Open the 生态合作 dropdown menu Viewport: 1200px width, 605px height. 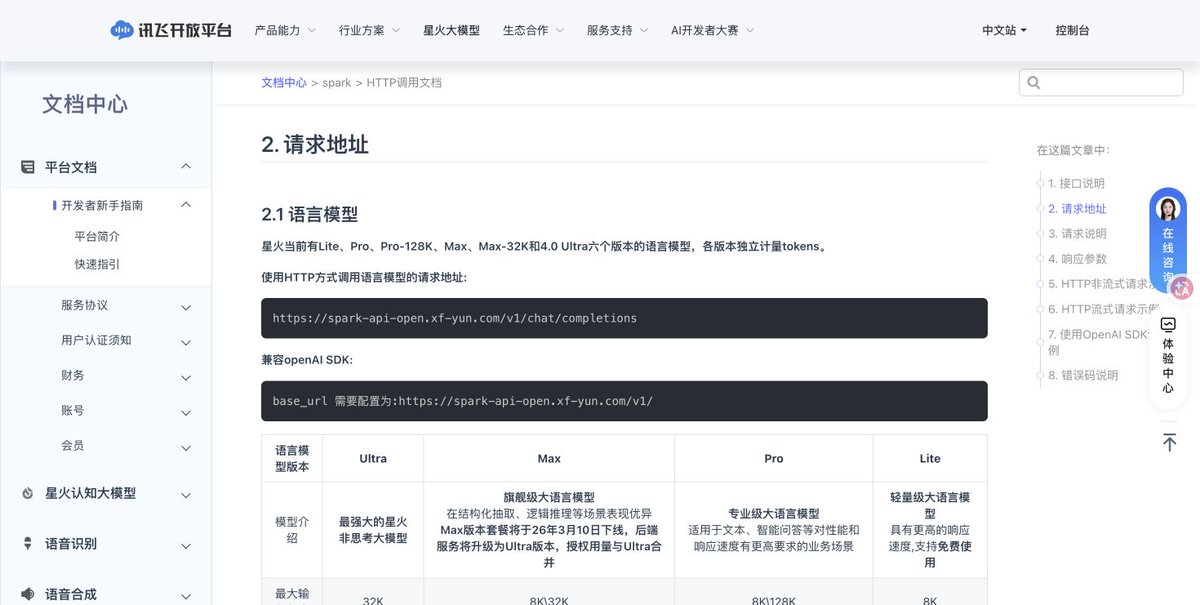[x=533, y=30]
